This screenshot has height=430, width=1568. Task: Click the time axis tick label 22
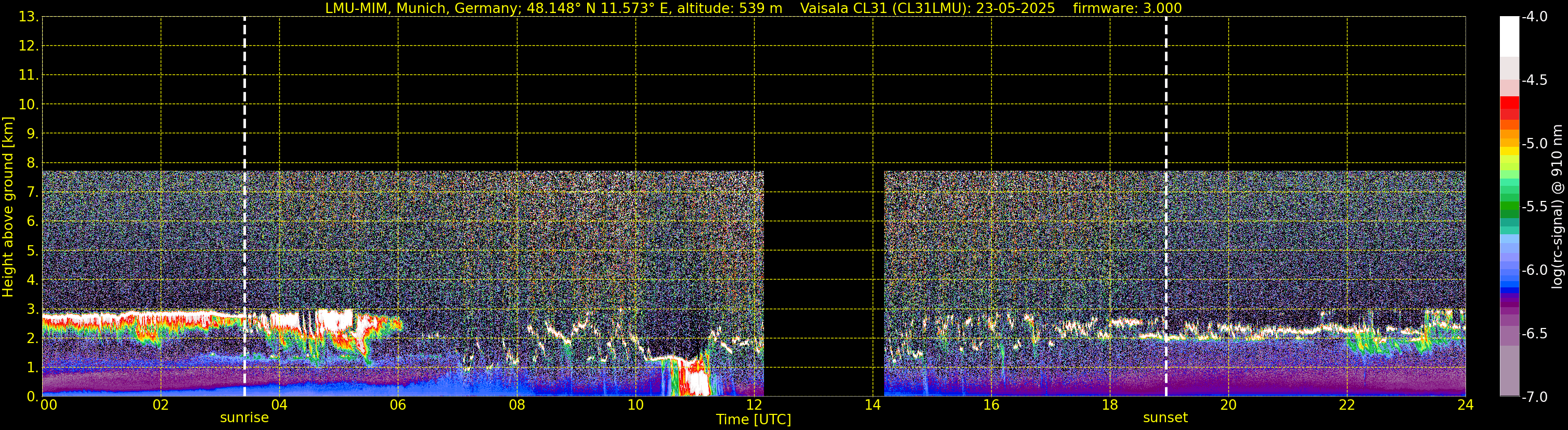coord(1347,405)
